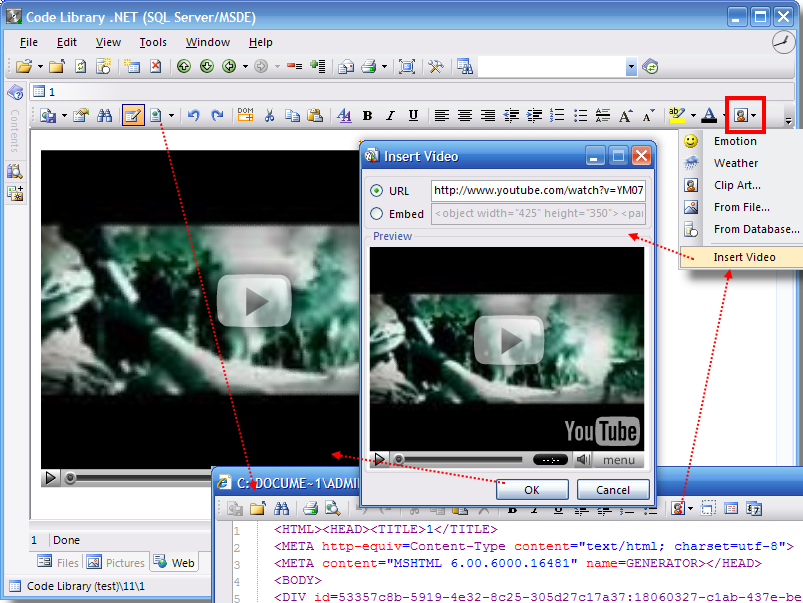This screenshot has width=803, height=603.
Task: Select Insert Video menu entry
Action: click(x=742, y=257)
